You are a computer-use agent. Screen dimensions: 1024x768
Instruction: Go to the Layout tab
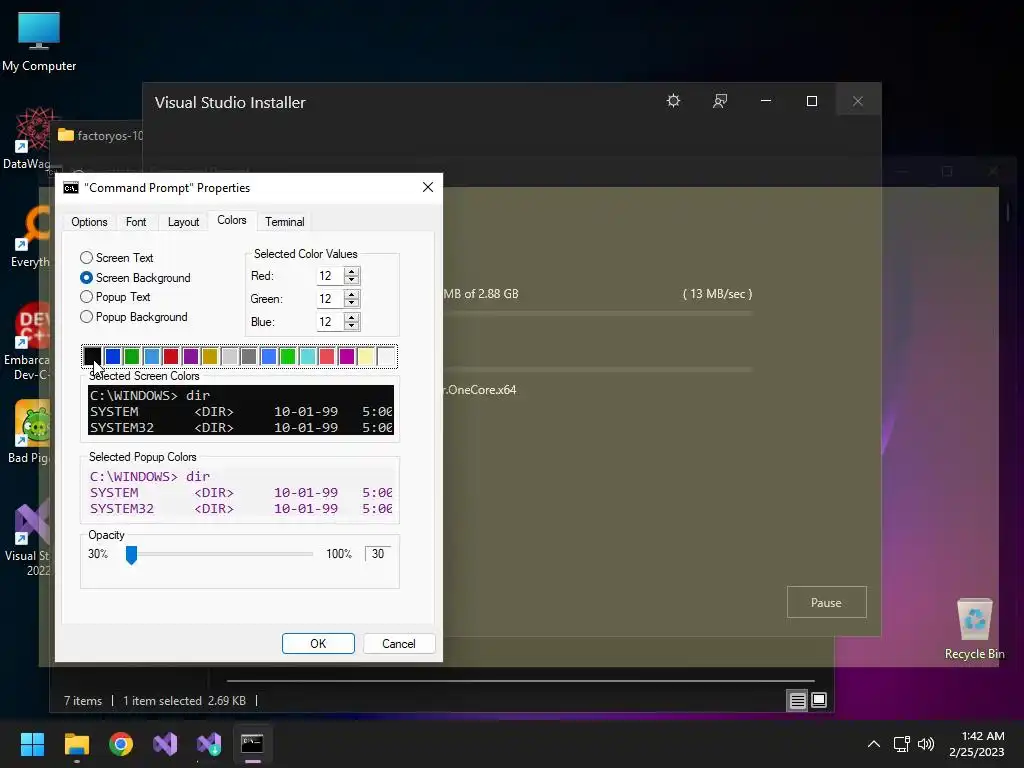pos(184,222)
